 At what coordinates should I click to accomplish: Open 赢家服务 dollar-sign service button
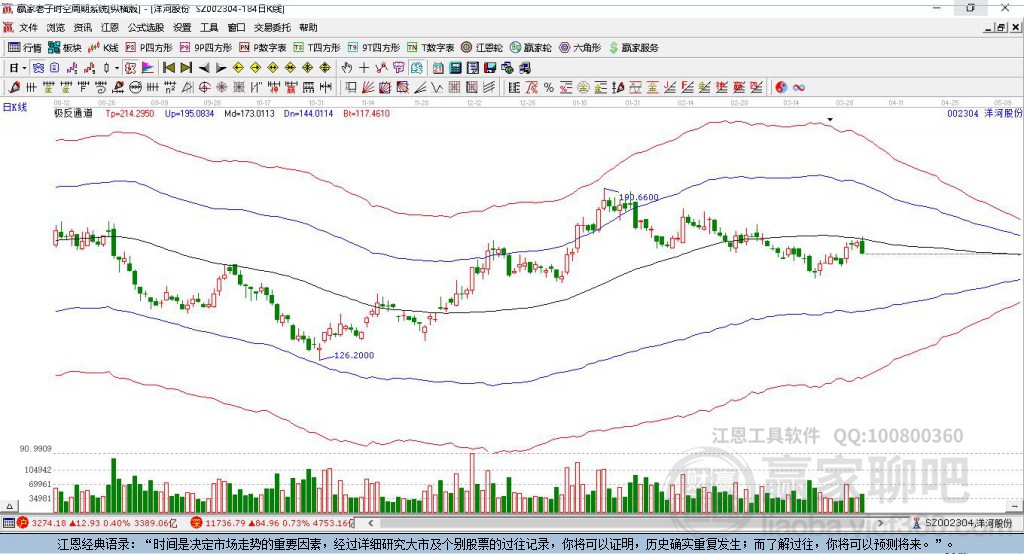634,48
